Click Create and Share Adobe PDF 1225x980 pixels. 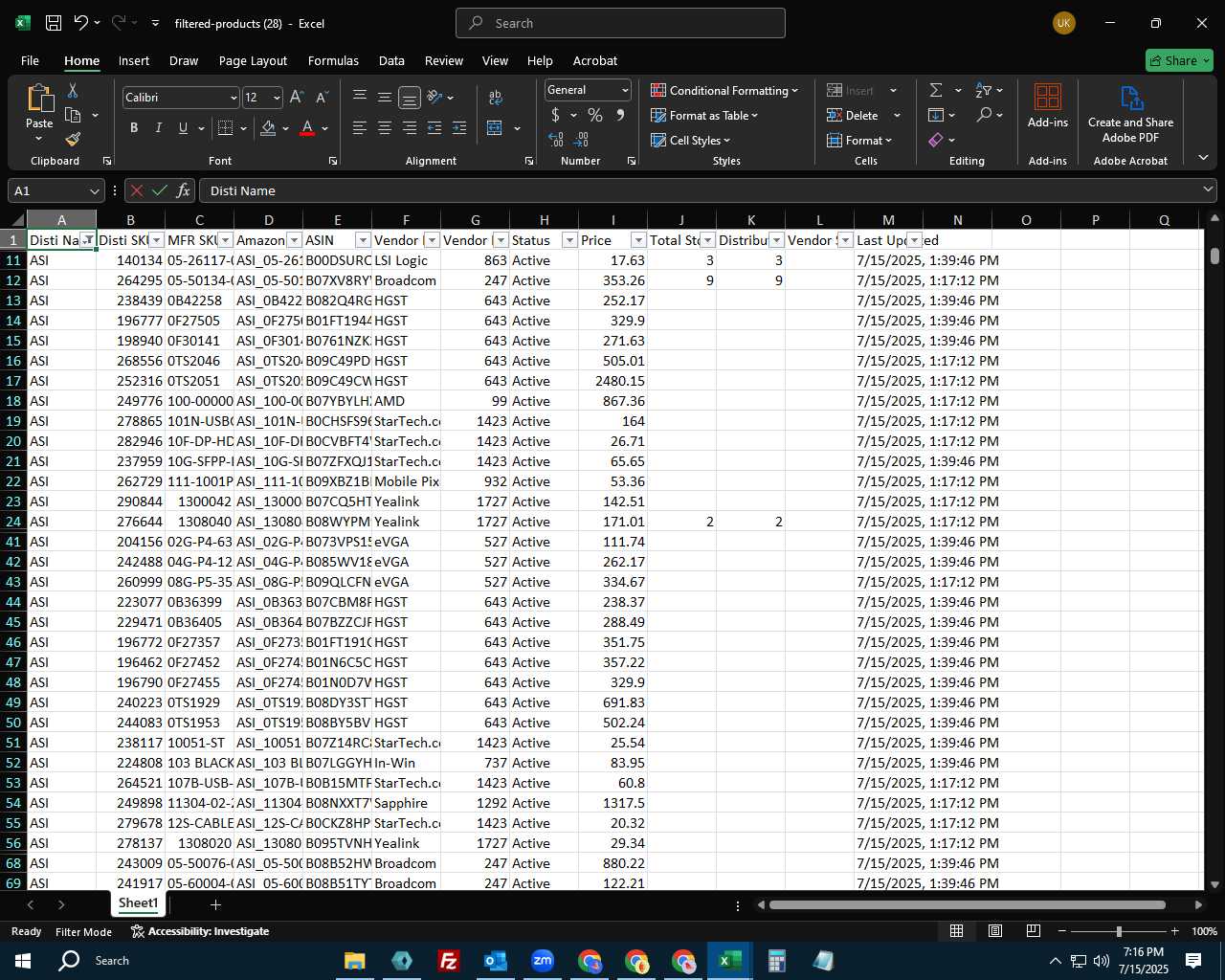pyautogui.click(x=1130, y=114)
